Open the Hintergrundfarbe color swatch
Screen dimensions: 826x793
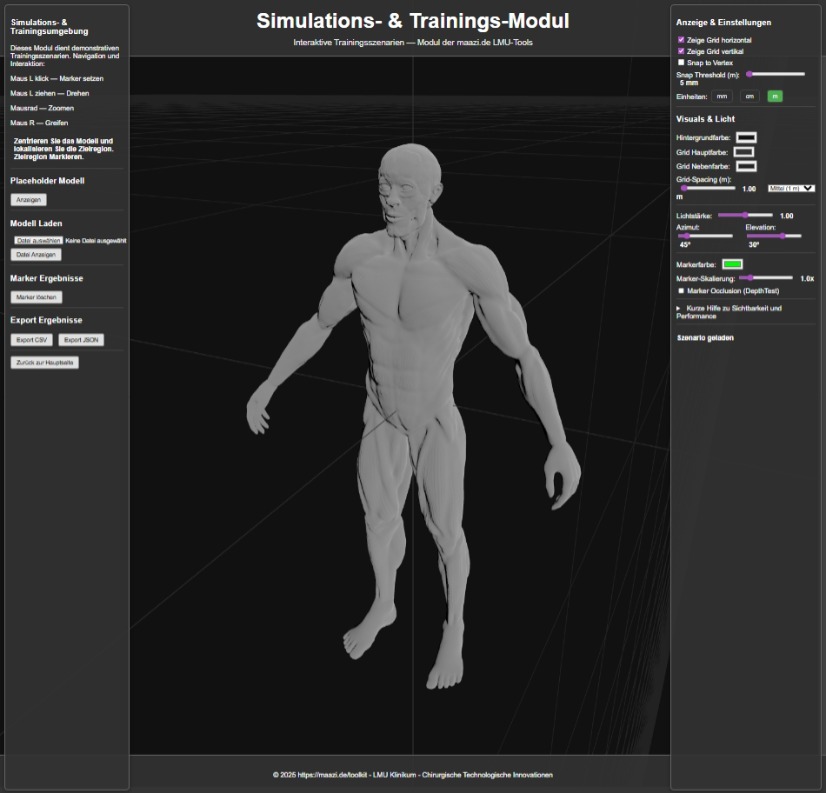pyautogui.click(x=746, y=137)
